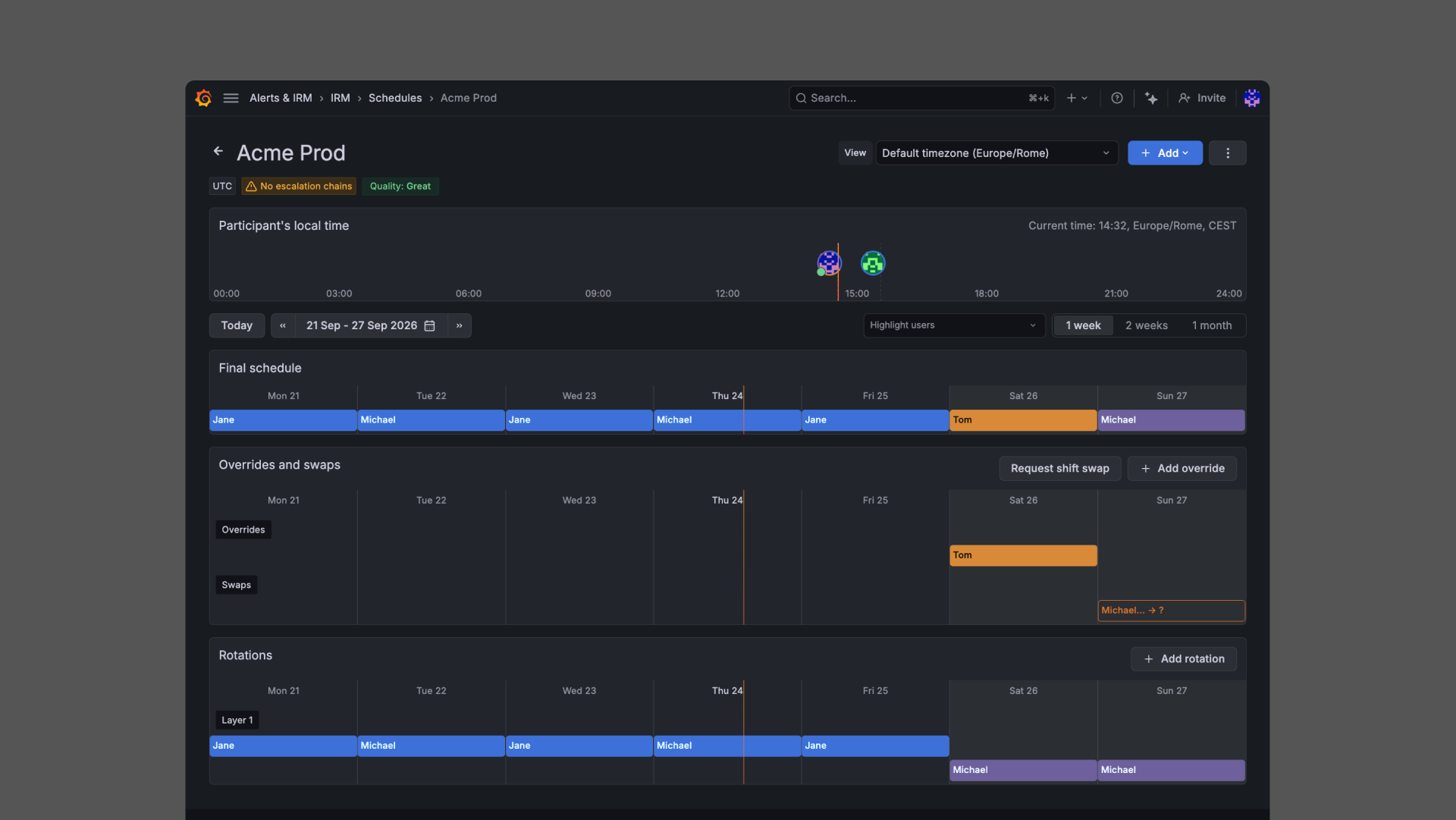Select Michael's purple Sat 26 rotation shift
Screen dimensions: 1456x820
(x=1023, y=770)
